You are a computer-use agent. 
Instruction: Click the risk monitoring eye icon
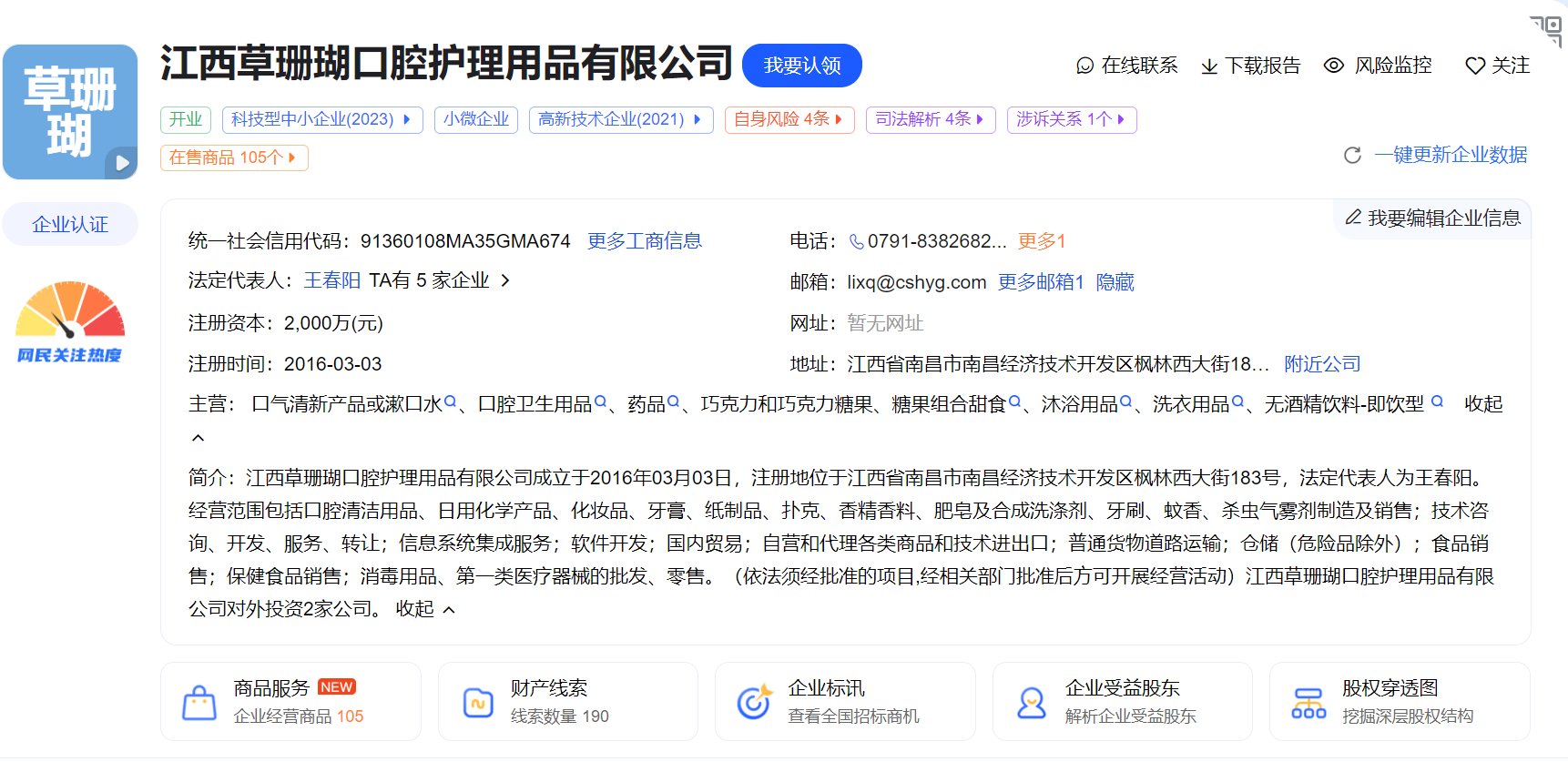[1333, 66]
